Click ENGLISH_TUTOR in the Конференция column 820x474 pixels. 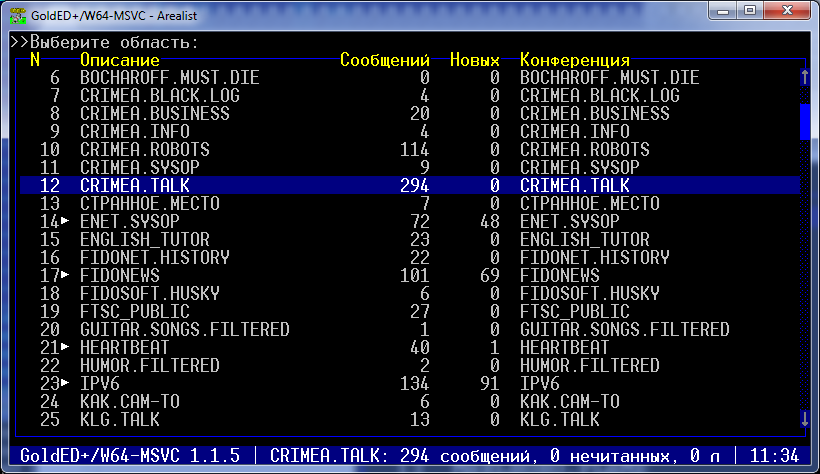[x=585, y=239]
